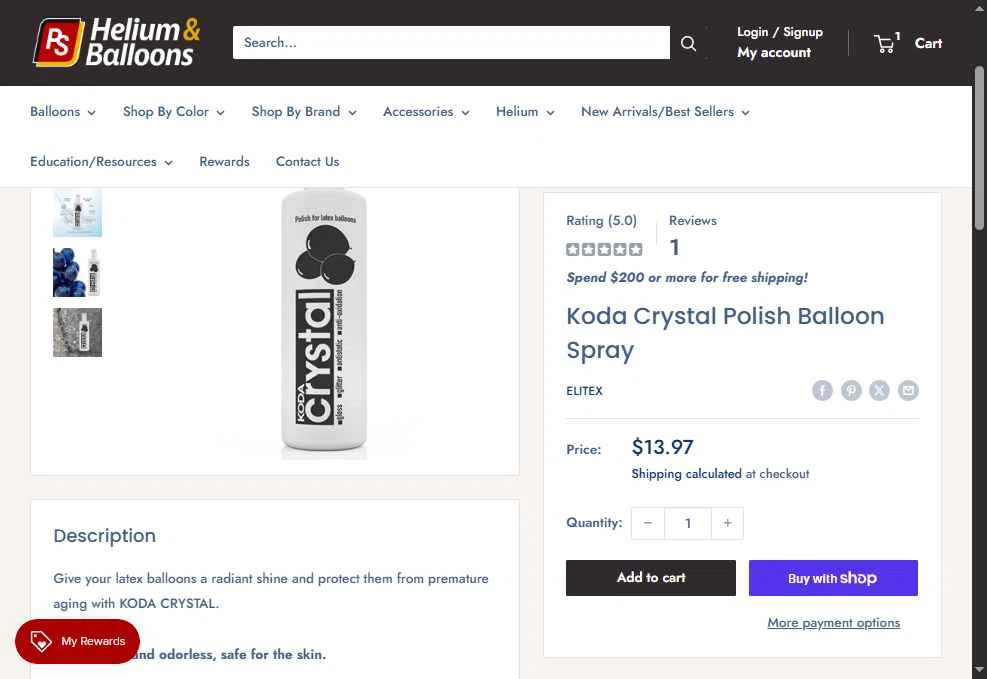Expand the Helium menu dropdown
Viewport: 987px width, 679px height.
click(x=525, y=112)
